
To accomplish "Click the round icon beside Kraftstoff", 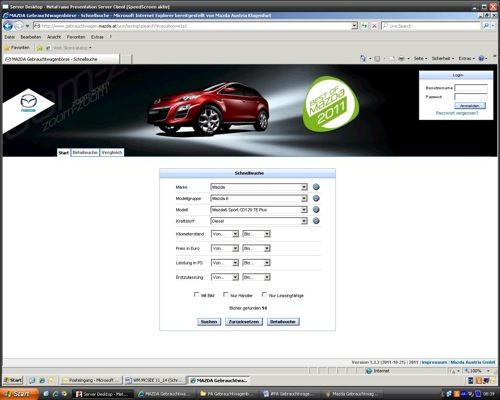I will click(x=316, y=221).
